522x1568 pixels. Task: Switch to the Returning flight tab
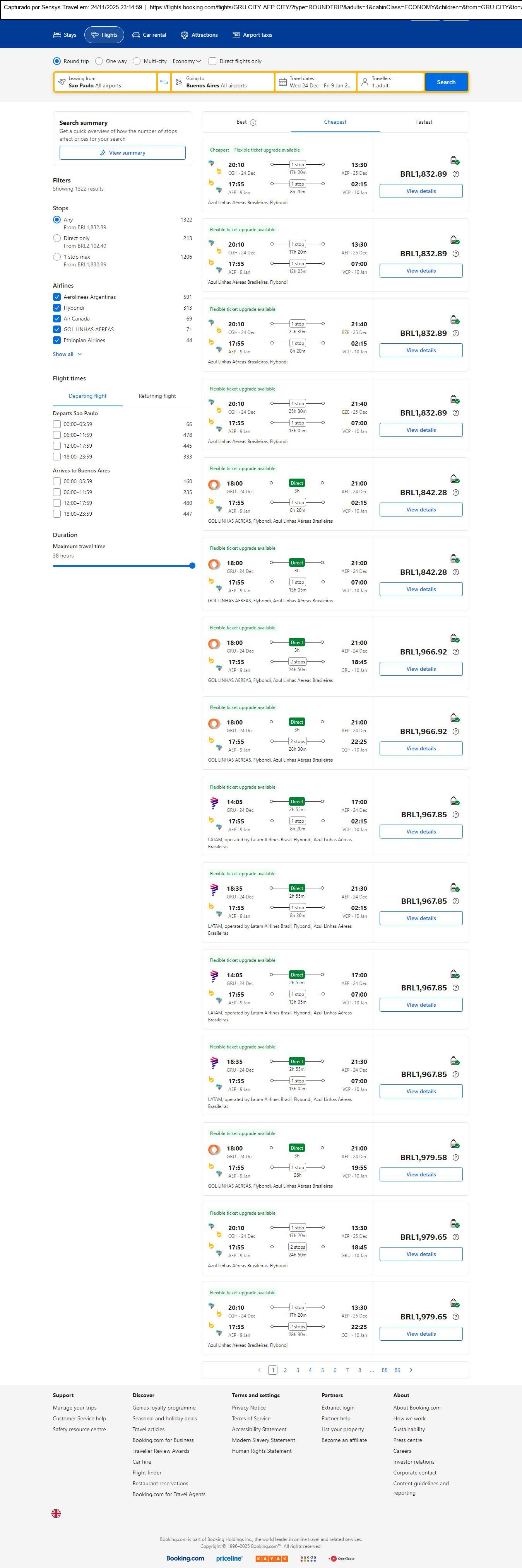pos(157,396)
